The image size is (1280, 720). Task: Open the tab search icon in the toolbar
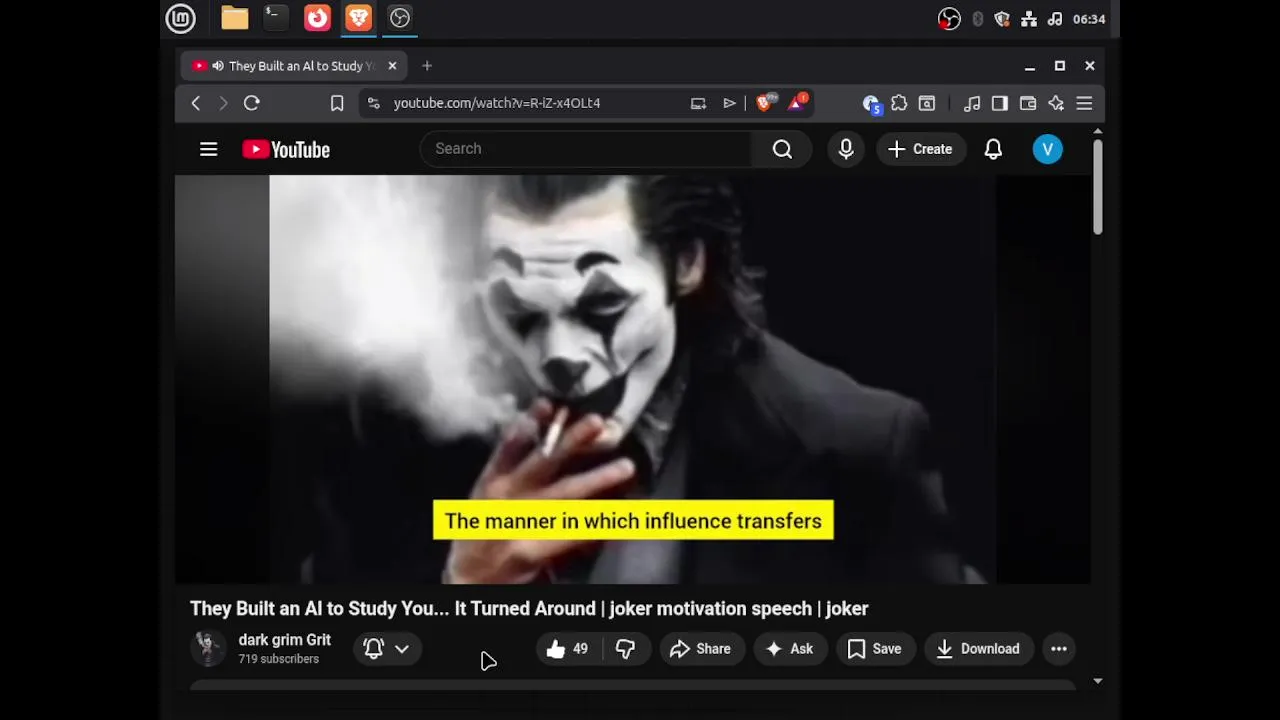point(927,103)
